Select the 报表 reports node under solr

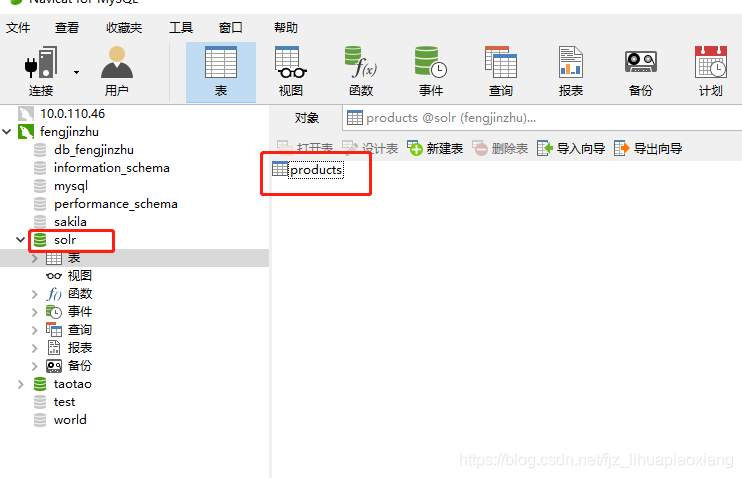pyautogui.click(x=80, y=347)
